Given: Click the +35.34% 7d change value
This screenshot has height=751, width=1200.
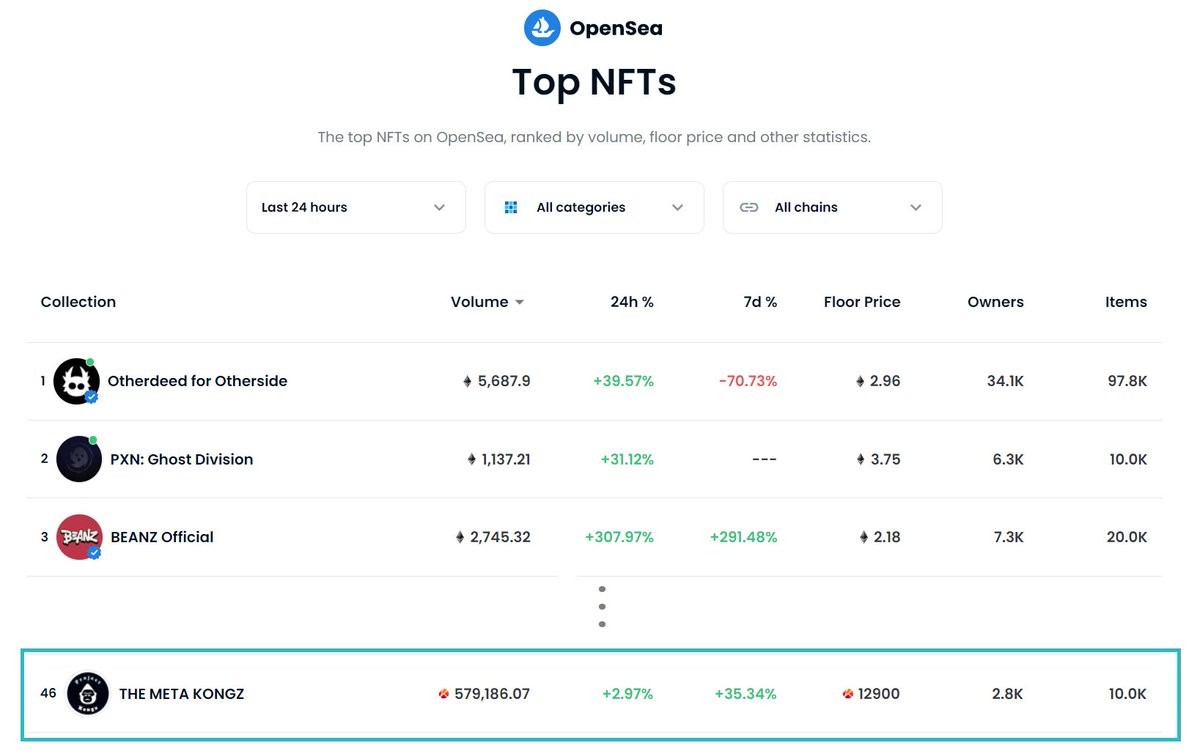Looking at the screenshot, I should pos(745,694).
